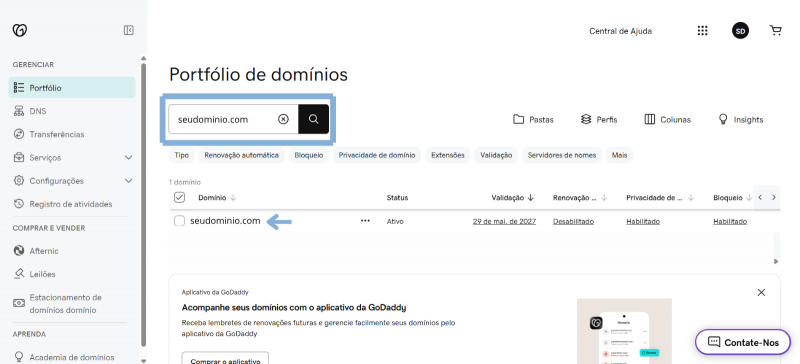Open Colunas columns settings
The width and height of the screenshot is (800, 364).
667,119
